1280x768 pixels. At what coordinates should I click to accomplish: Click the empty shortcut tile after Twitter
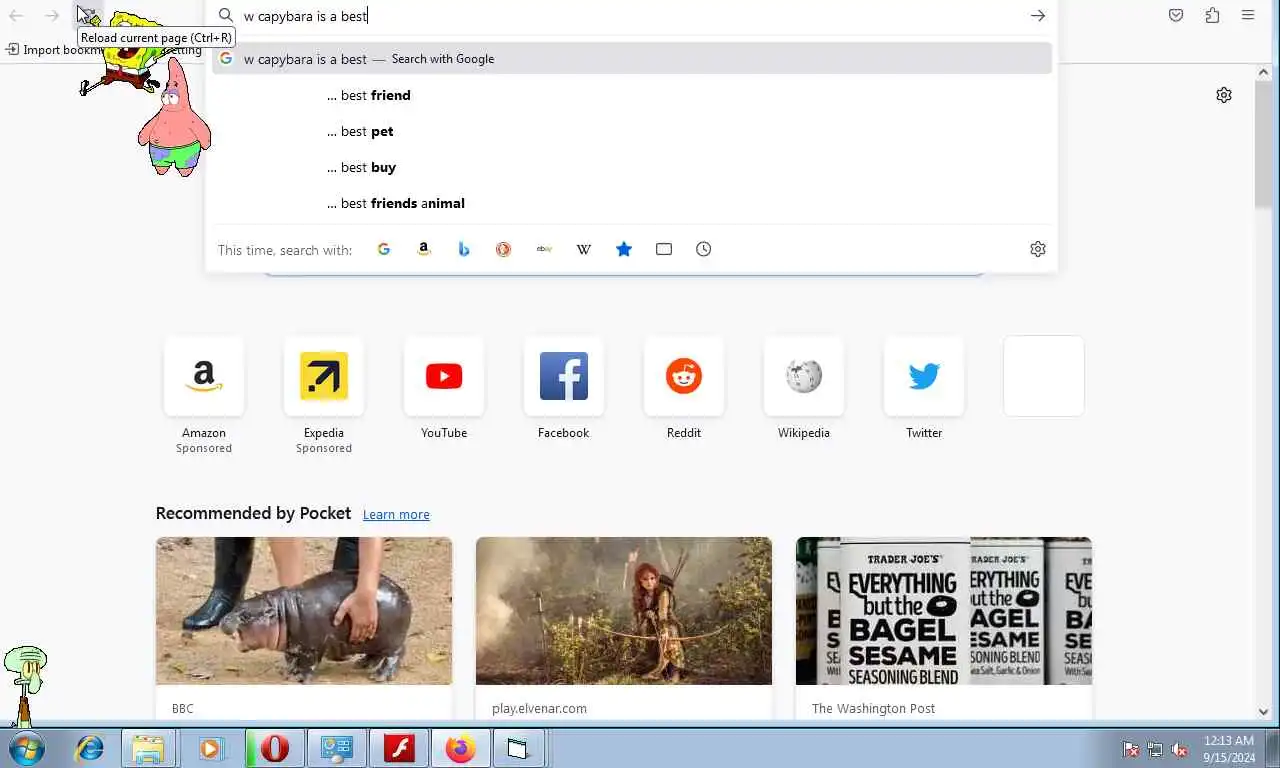[x=1044, y=376]
